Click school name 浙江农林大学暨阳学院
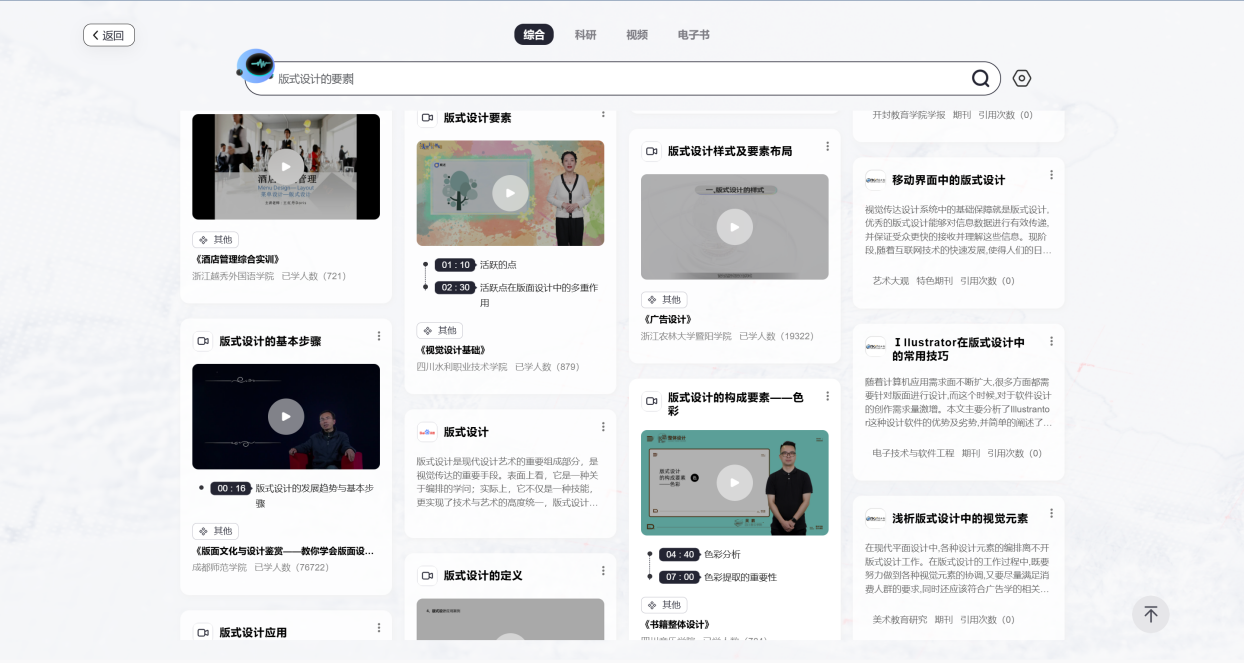Screen dimensions: 1244x663 (x=686, y=336)
